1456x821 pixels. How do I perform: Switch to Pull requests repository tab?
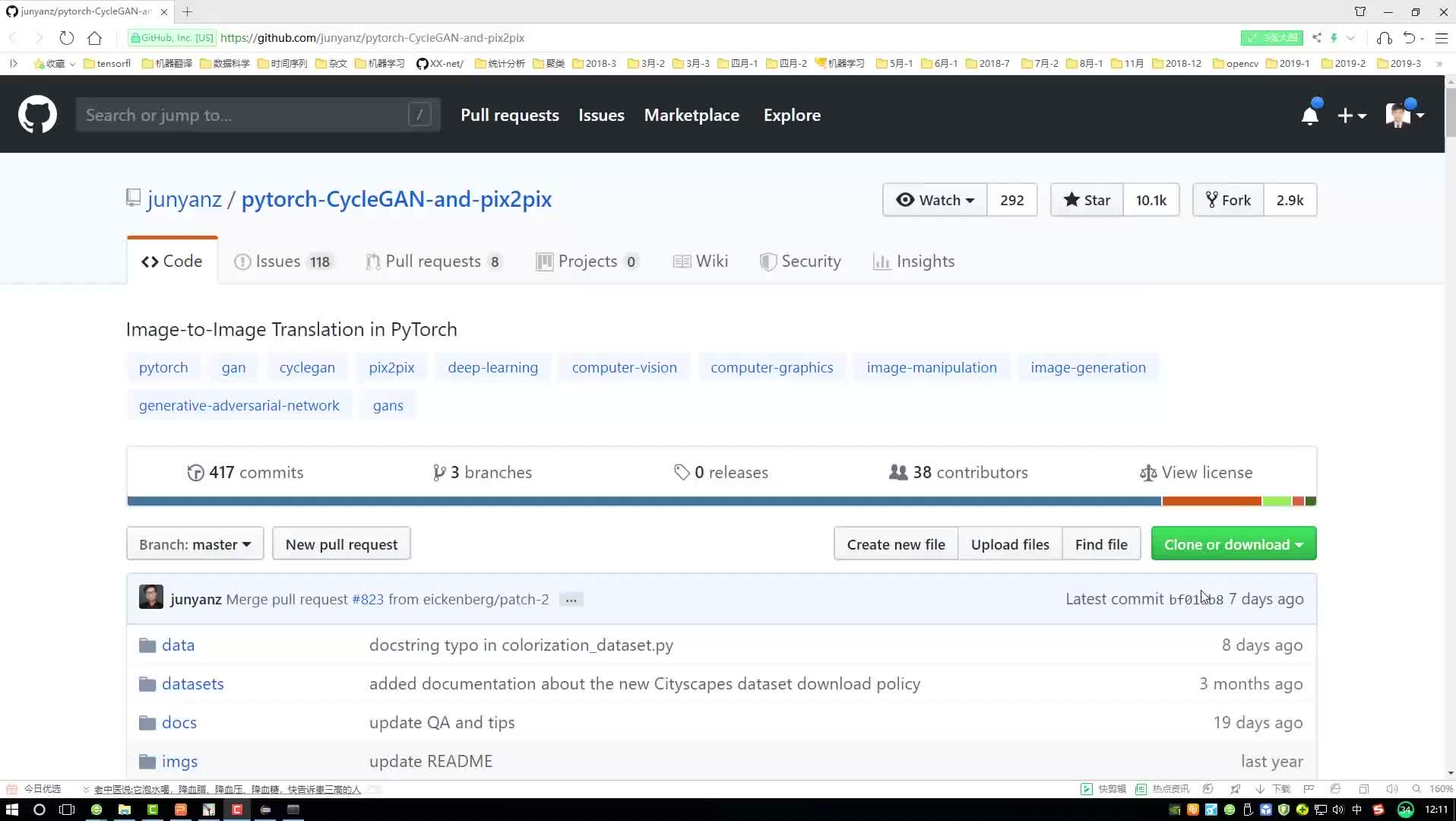pyautogui.click(x=434, y=262)
